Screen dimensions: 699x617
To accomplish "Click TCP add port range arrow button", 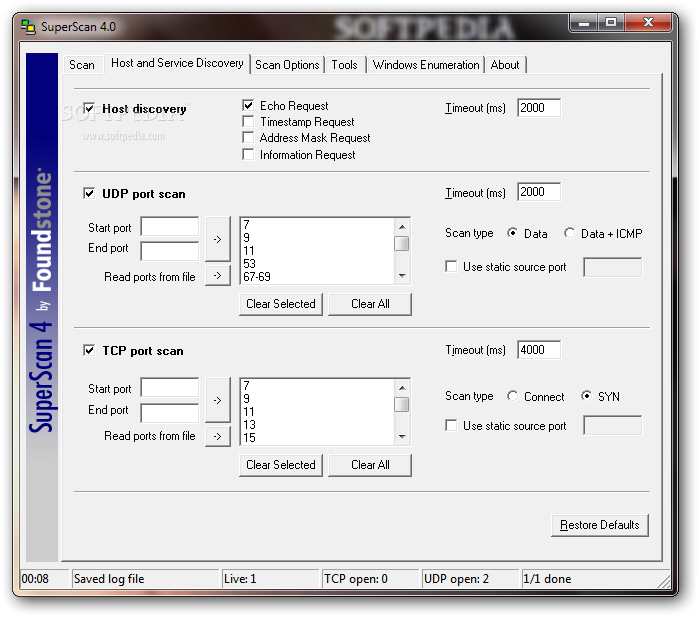I will pyautogui.click(x=218, y=400).
